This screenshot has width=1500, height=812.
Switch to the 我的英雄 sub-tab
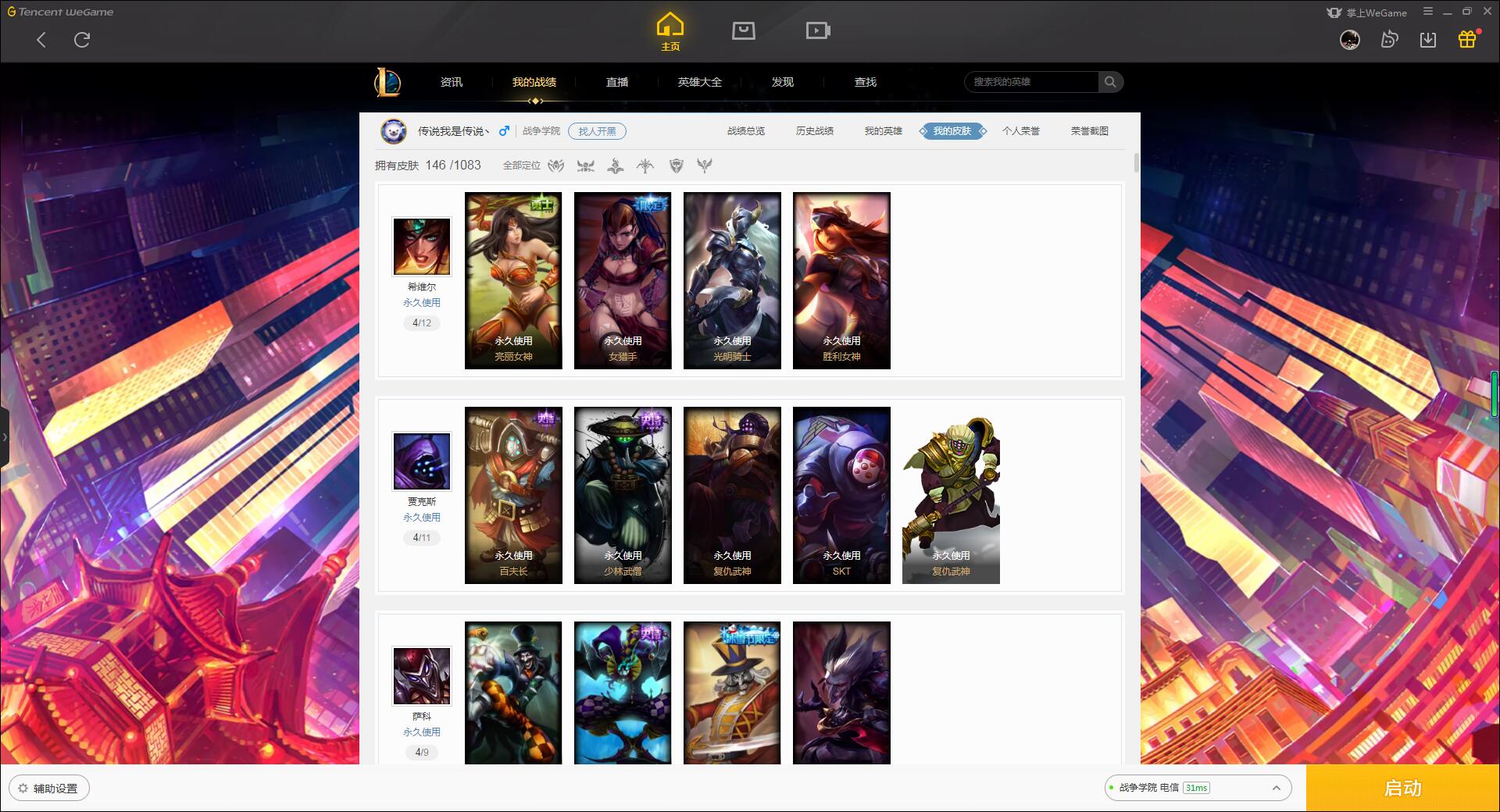[884, 131]
